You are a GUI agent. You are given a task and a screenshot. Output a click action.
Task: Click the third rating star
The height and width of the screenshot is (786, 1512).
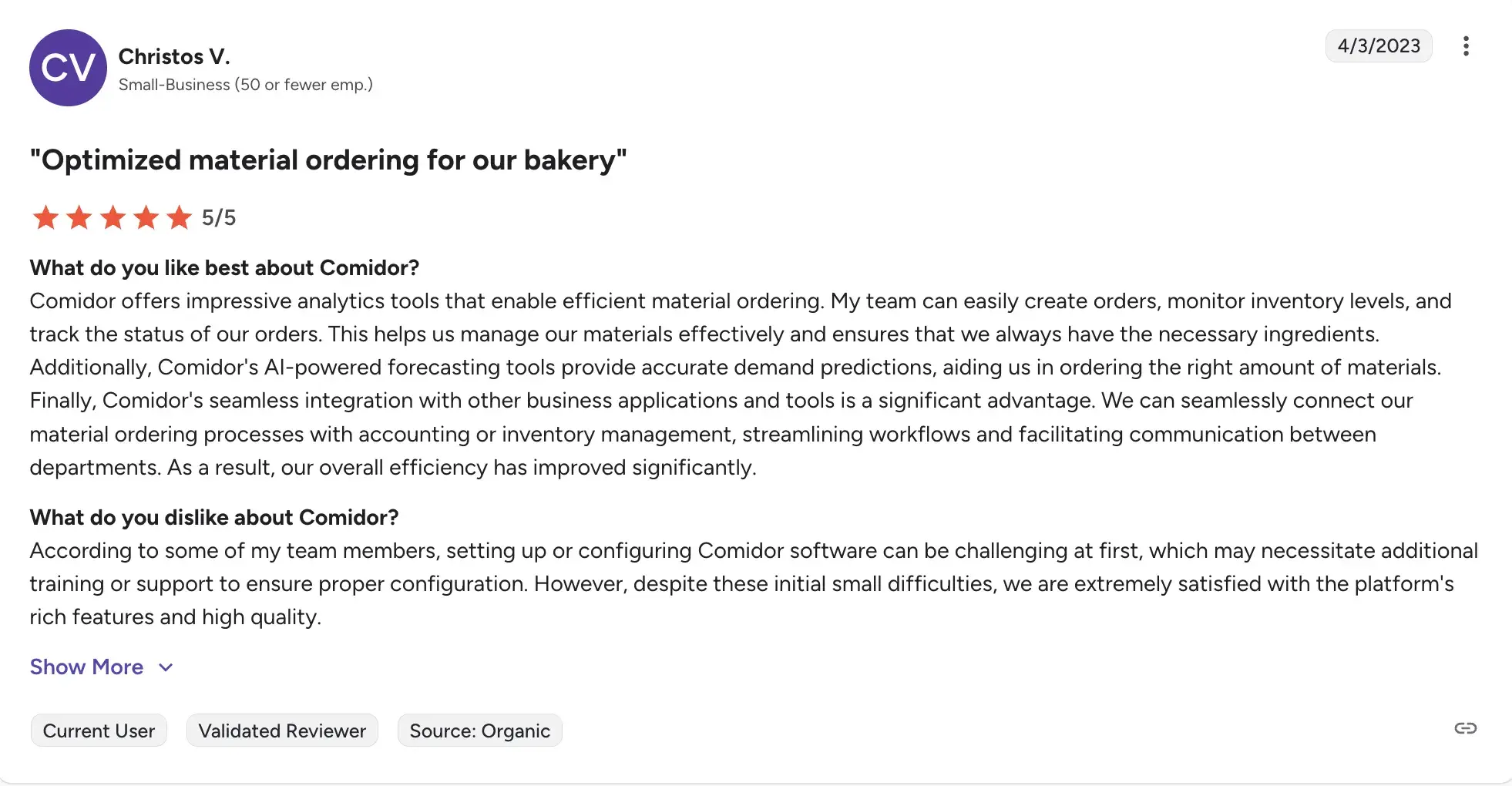tap(113, 218)
